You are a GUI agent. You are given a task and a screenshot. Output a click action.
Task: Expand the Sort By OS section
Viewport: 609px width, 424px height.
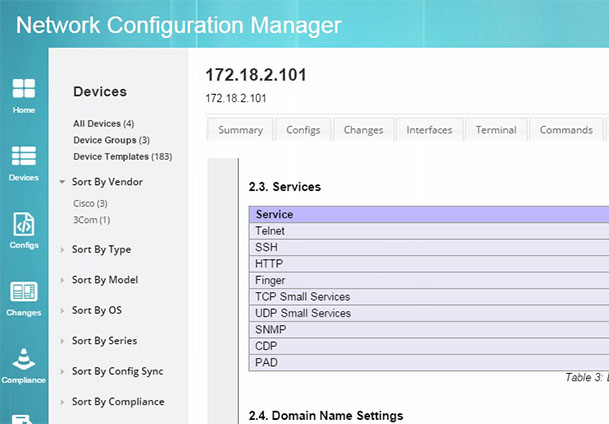tap(96, 311)
